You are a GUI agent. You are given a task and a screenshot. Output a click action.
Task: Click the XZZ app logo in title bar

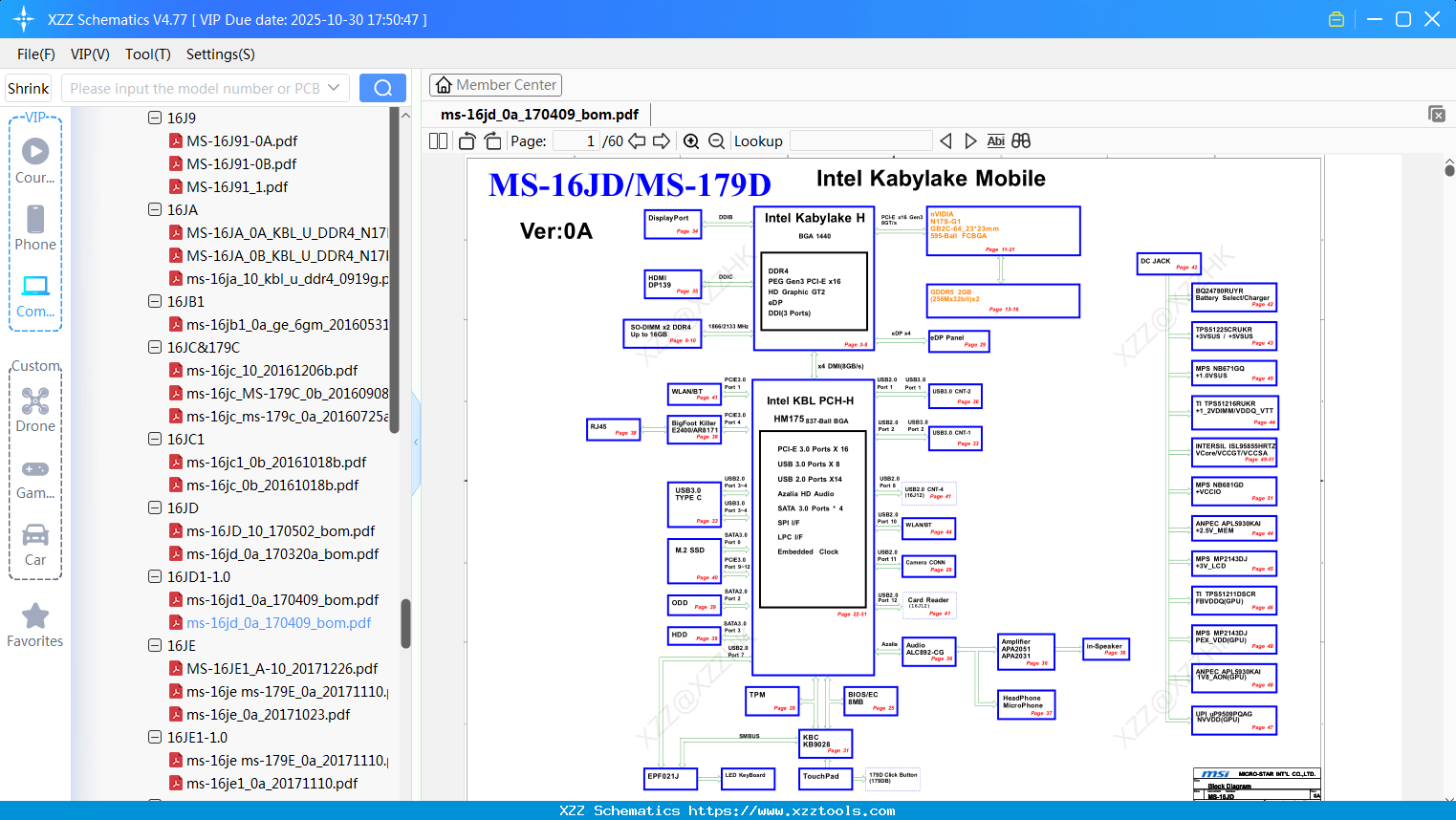(23, 19)
